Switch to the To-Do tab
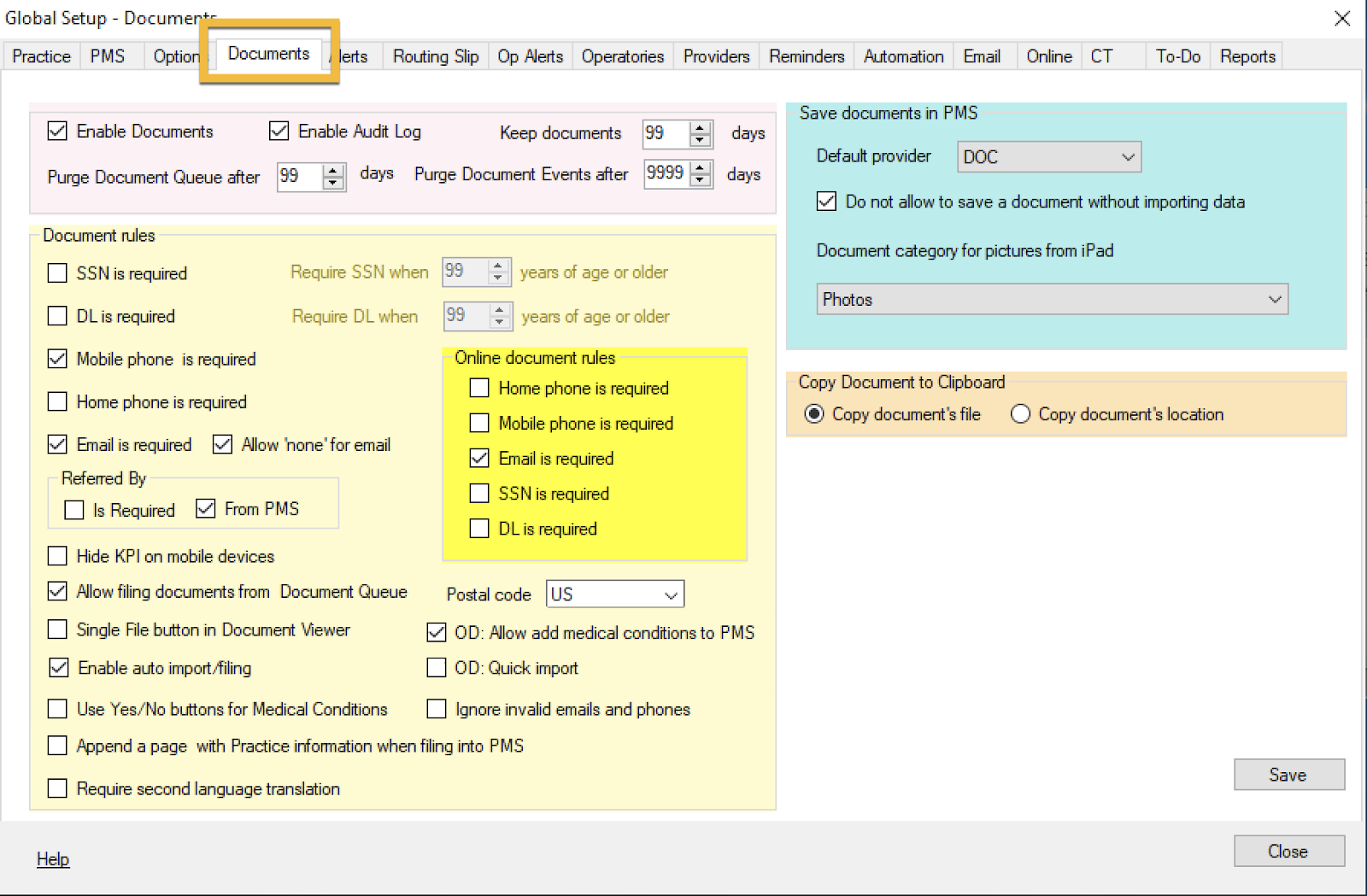Image resolution: width=1367 pixels, height=896 pixels. (1178, 56)
